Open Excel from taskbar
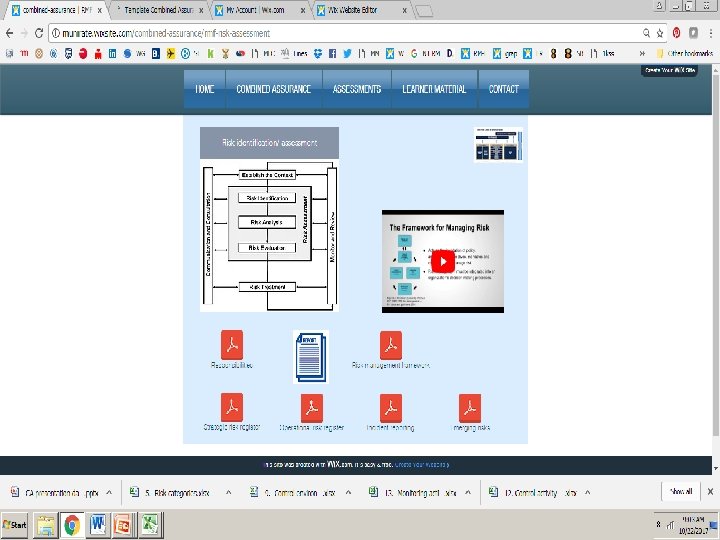720x540 pixels. tap(150, 525)
